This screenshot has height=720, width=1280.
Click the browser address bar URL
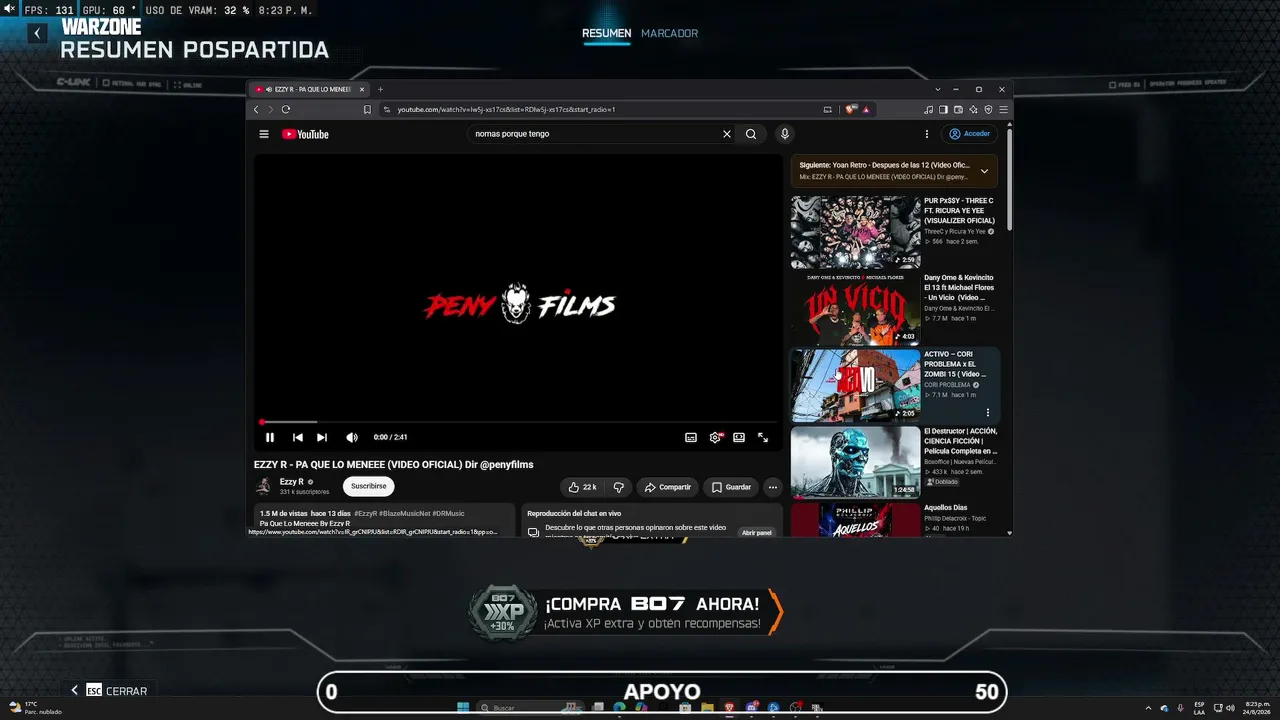pyautogui.click(x=506, y=109)
